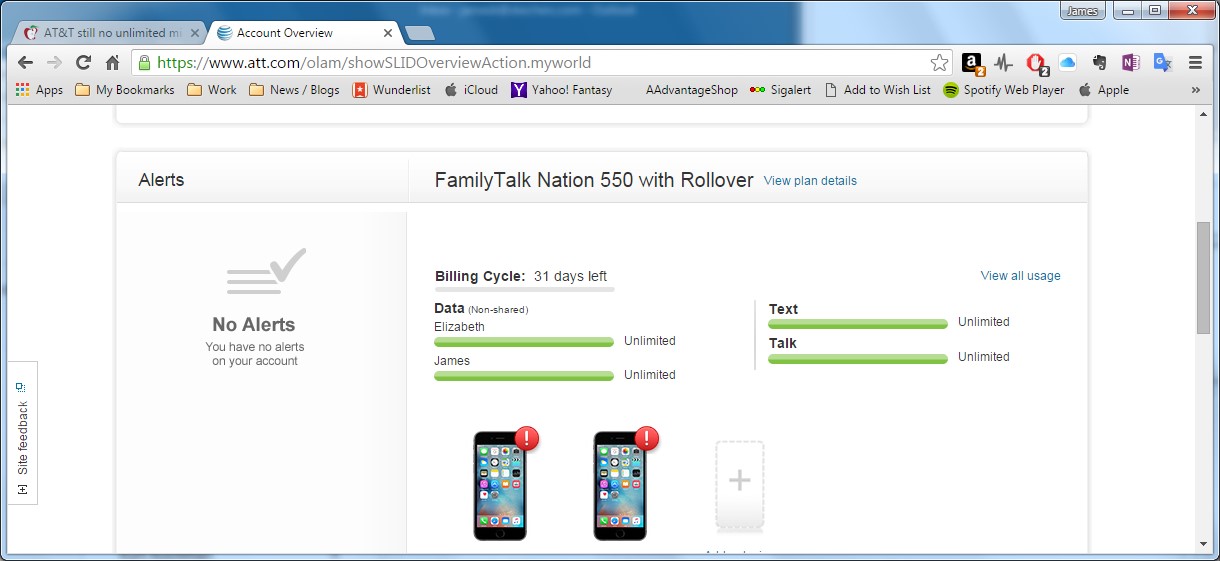This screenshot has width=1220, height=561.
Task: Open the OneNote clipper extension
Action: click(x=1130, y=62)
